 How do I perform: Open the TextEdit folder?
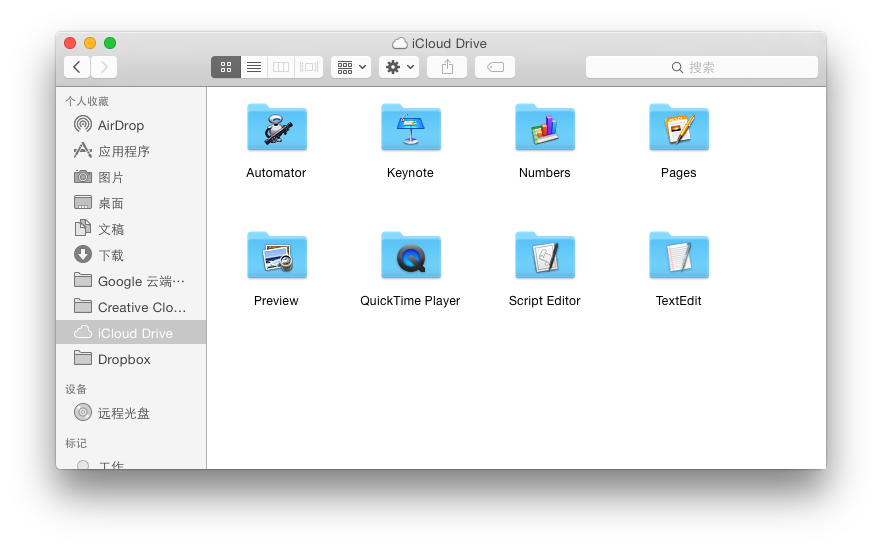point(678,256)
